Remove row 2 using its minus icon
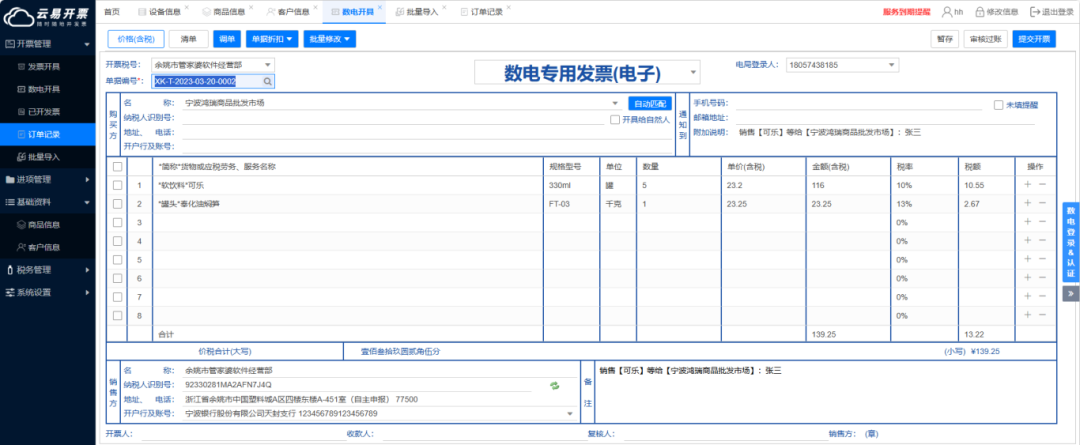This screenshot has height=445, width=1080. point(1042,203)
